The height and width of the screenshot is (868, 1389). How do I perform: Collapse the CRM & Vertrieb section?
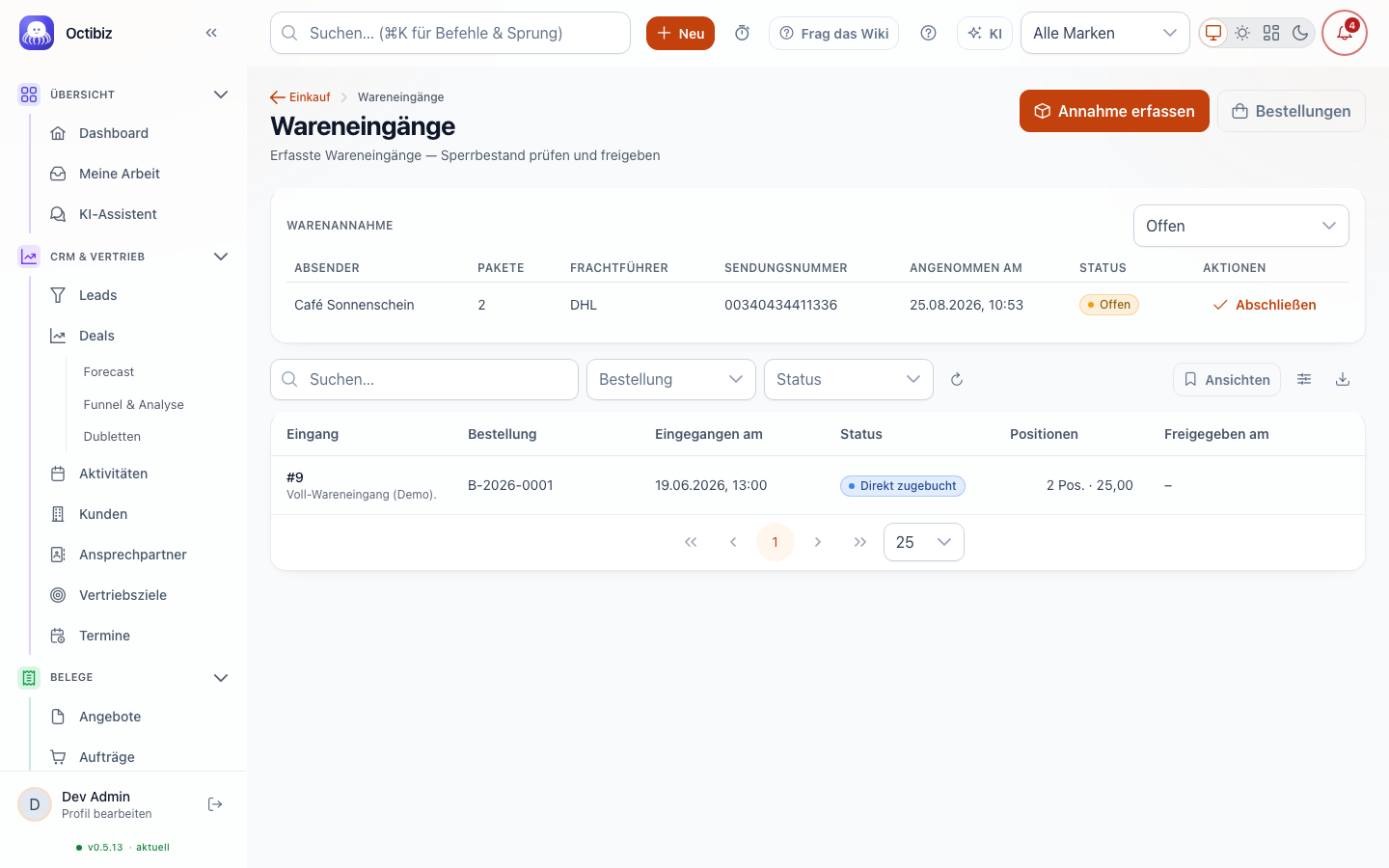tap(221, 257)
